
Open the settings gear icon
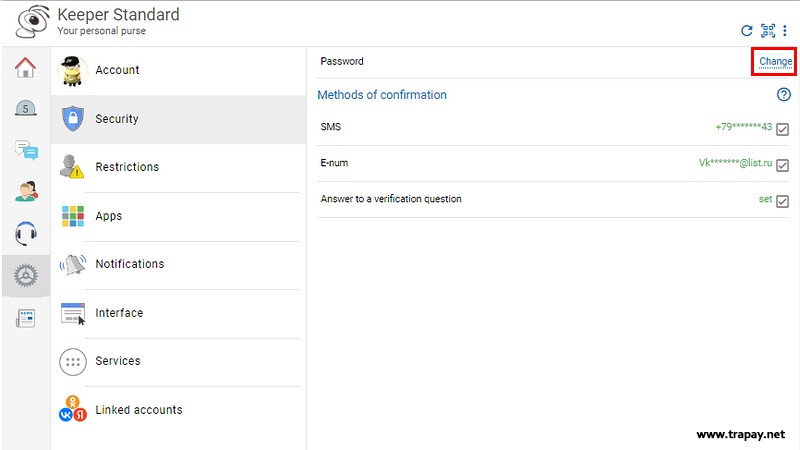[25, 275]
